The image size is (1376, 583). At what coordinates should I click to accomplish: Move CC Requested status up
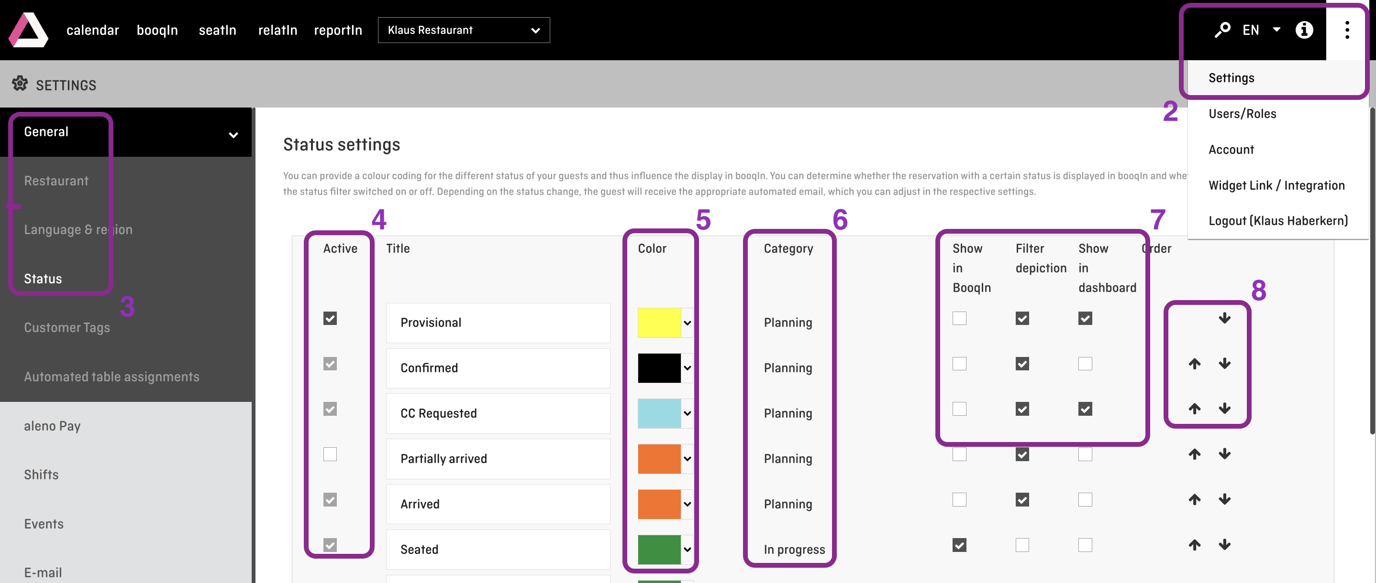coord(1195,409)
